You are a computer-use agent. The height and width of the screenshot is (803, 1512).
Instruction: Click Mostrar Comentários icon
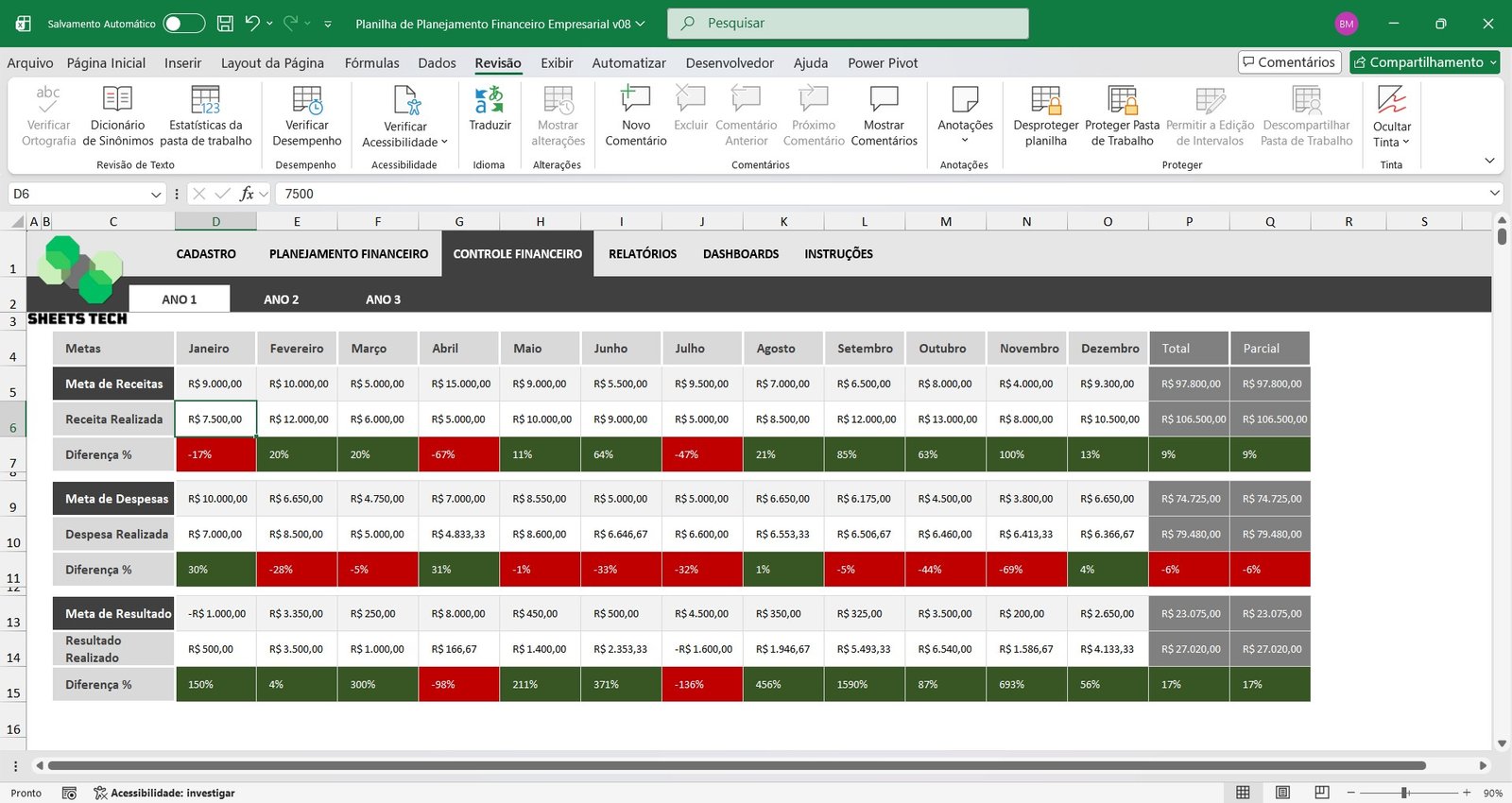click(x=884, y=100)
